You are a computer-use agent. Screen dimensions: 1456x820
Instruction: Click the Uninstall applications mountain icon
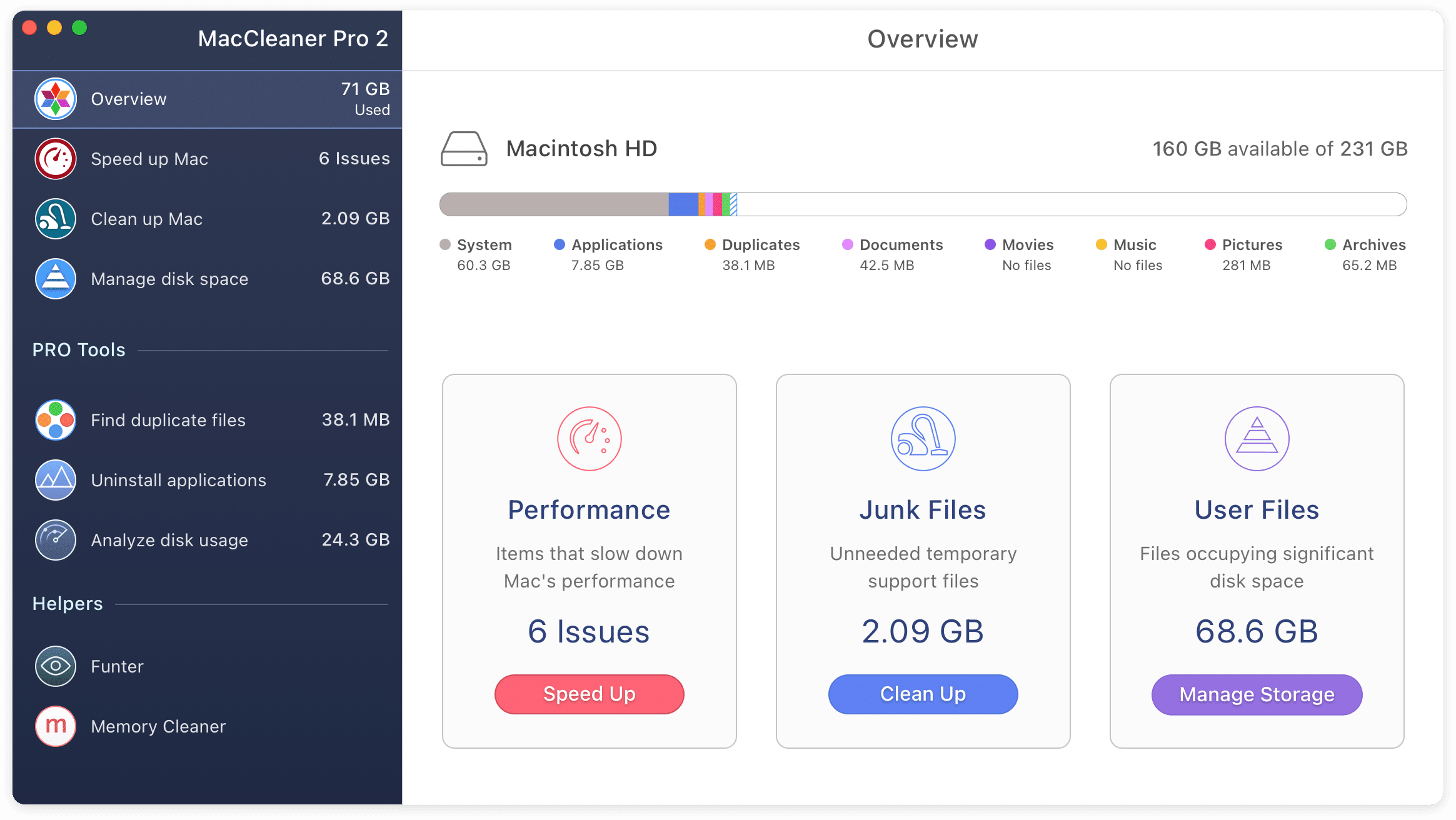tap(56, 479)
